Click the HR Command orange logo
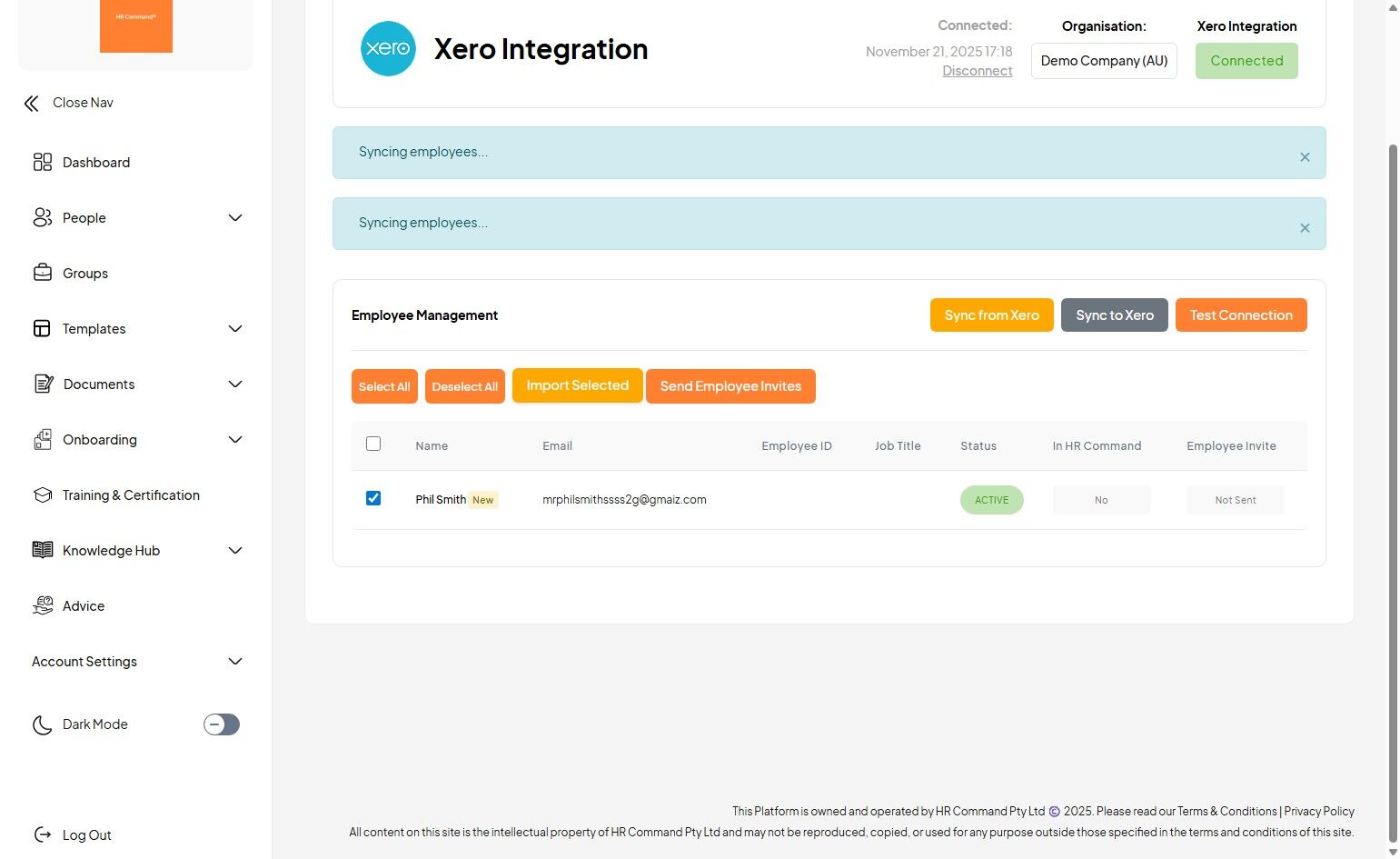1400x859 pixels. click(136, 26)
